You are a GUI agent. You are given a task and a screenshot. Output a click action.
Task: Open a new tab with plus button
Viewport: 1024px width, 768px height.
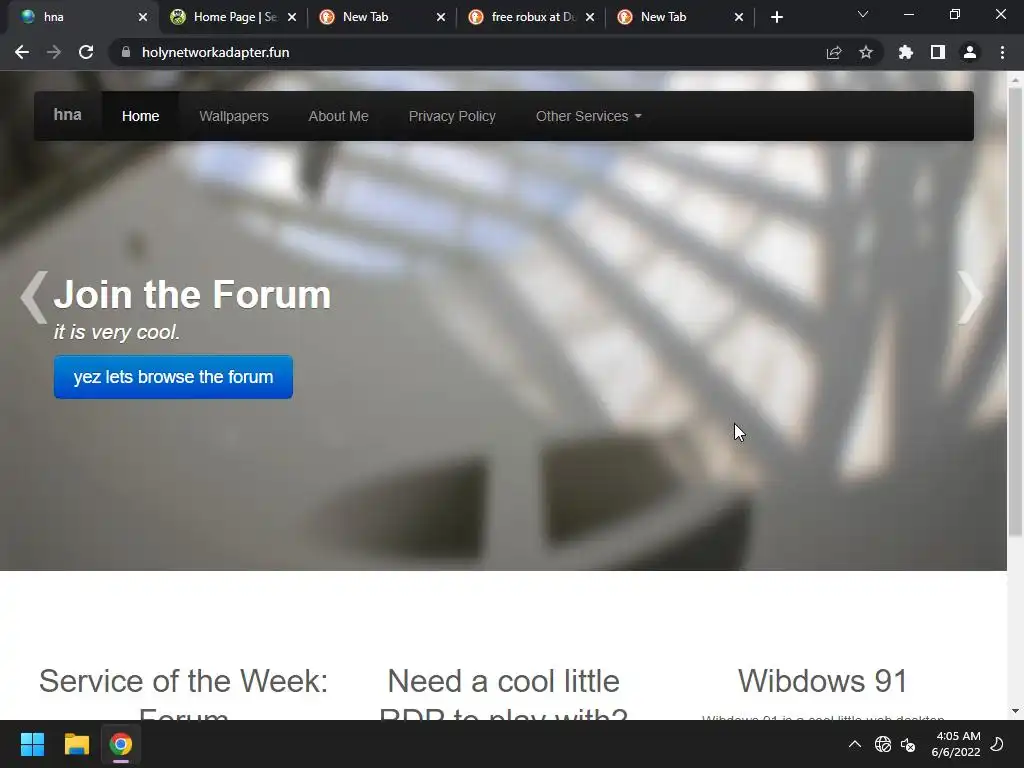pos(776,17)
